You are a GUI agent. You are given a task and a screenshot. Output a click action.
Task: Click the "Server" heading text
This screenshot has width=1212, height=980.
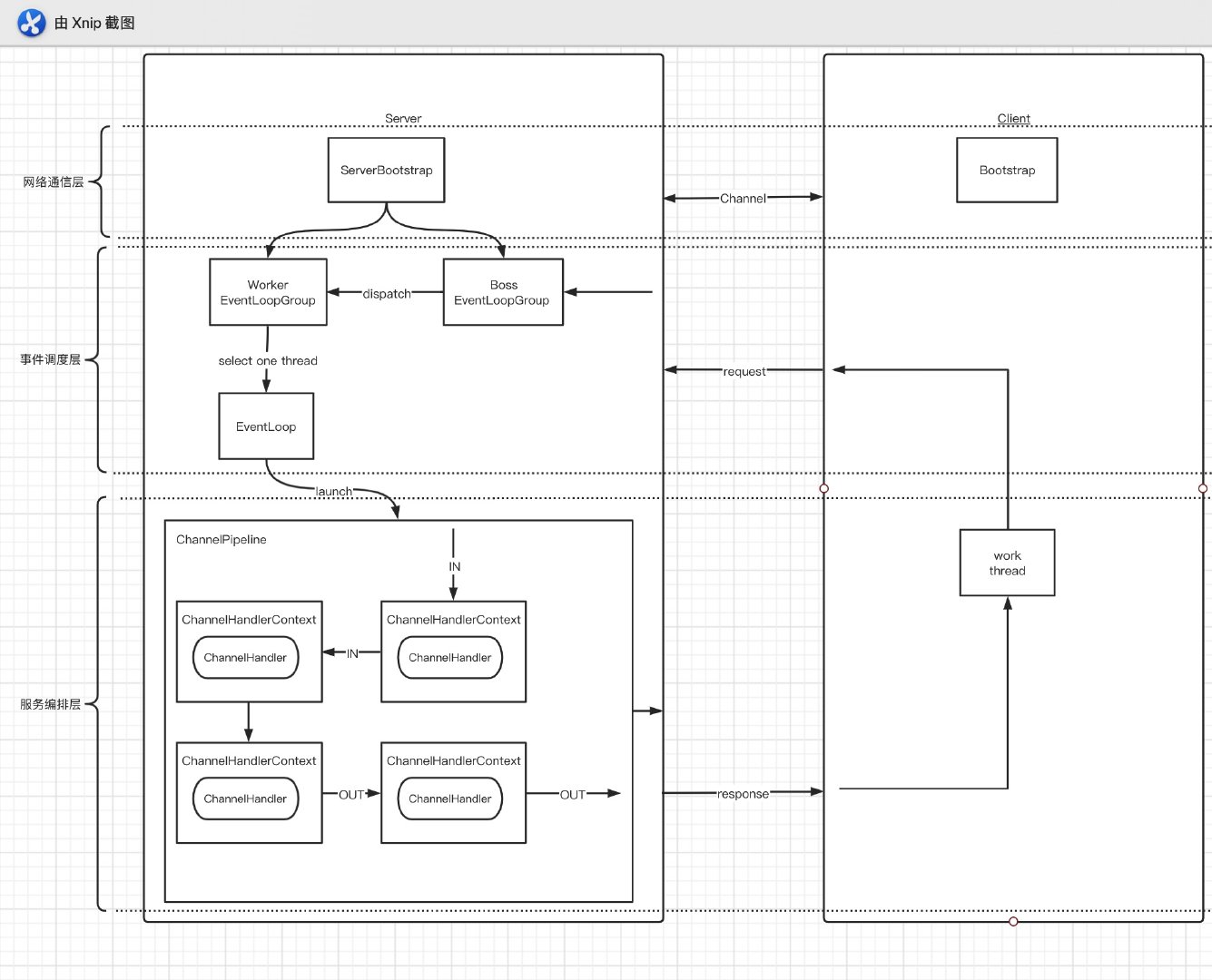pos(403,119)
